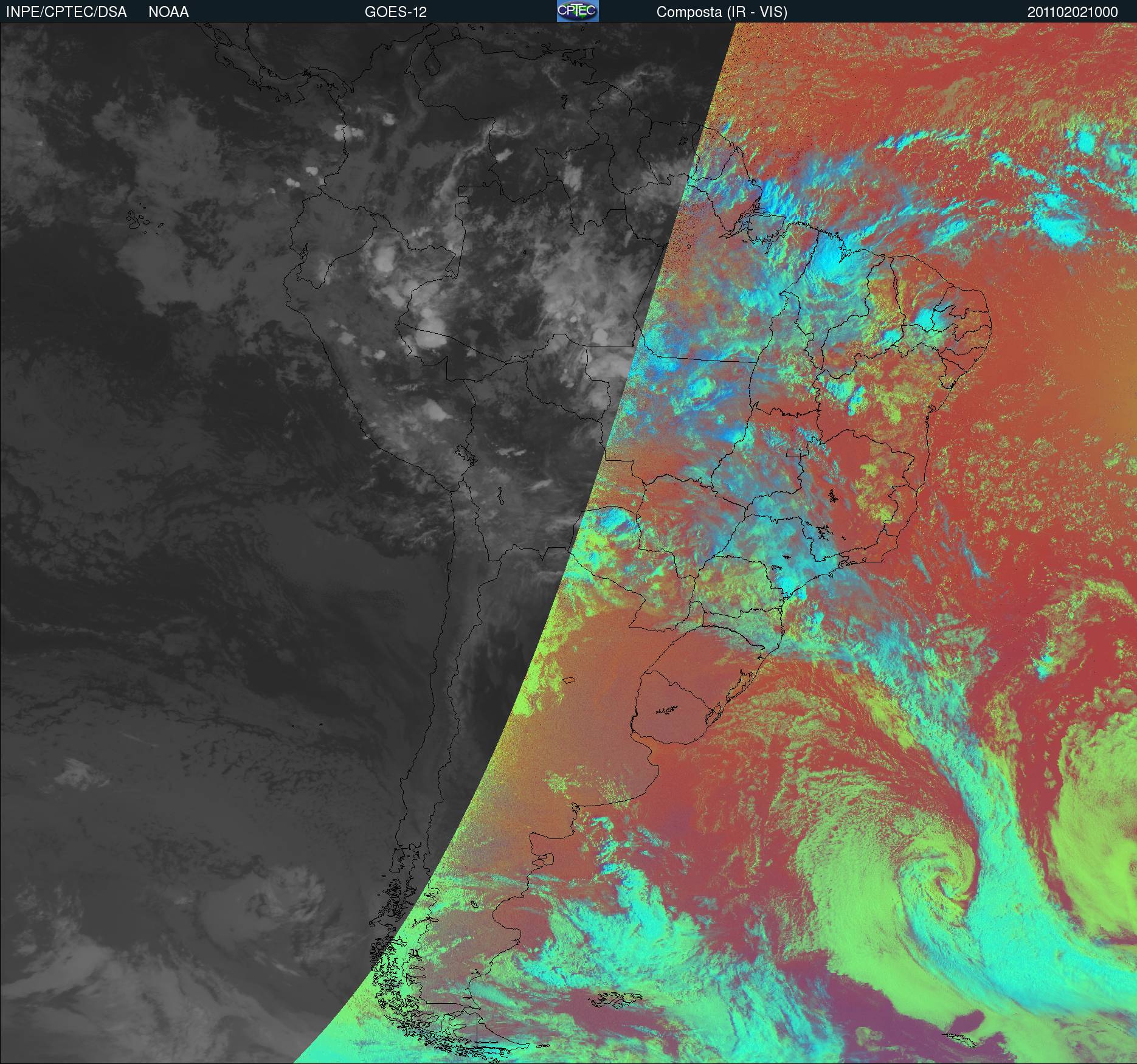Click the Composta (IR - VIS) title
1137x1064 pixels.
click(722, 12)
